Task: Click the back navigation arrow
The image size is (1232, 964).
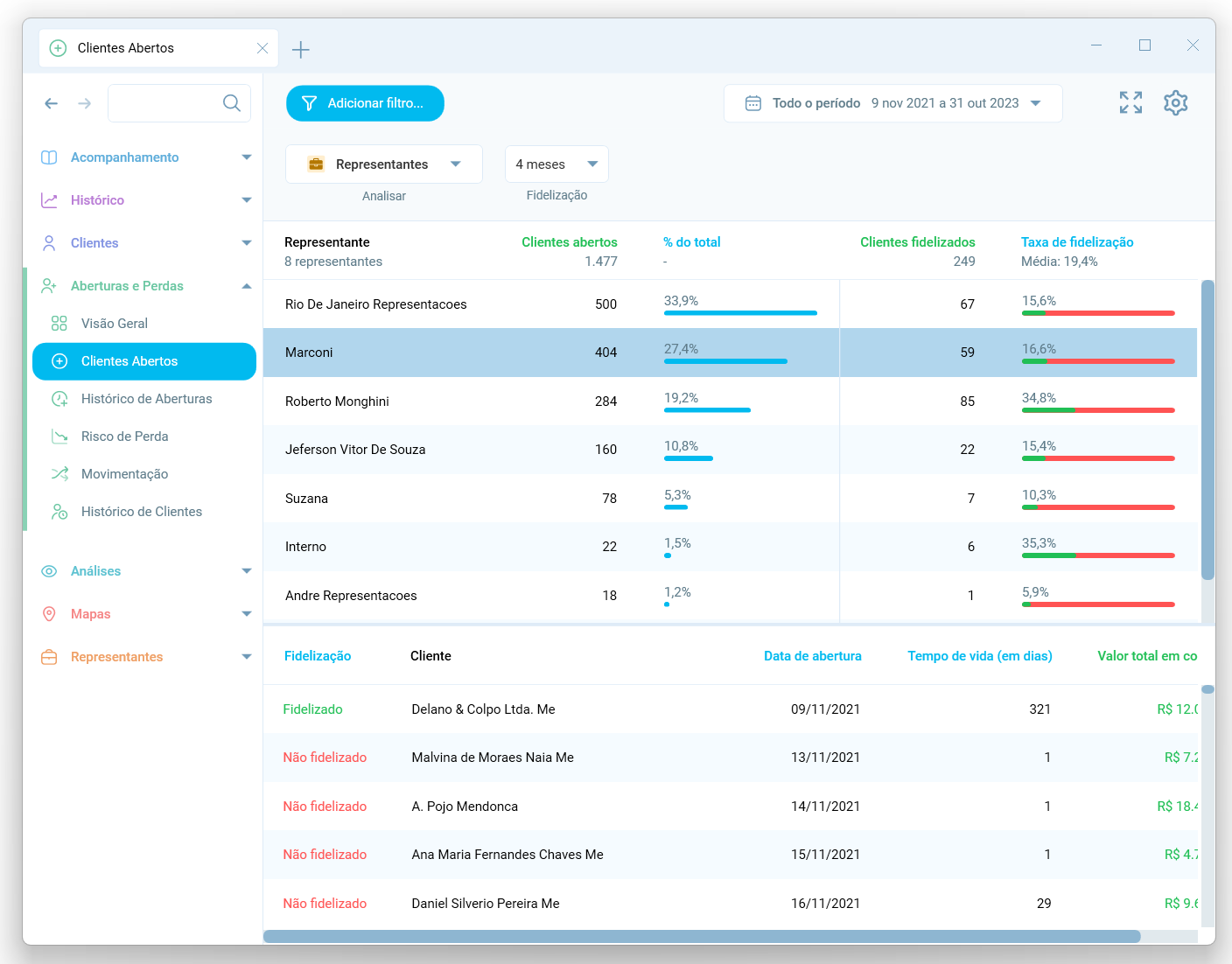Action: click(52, 103)
